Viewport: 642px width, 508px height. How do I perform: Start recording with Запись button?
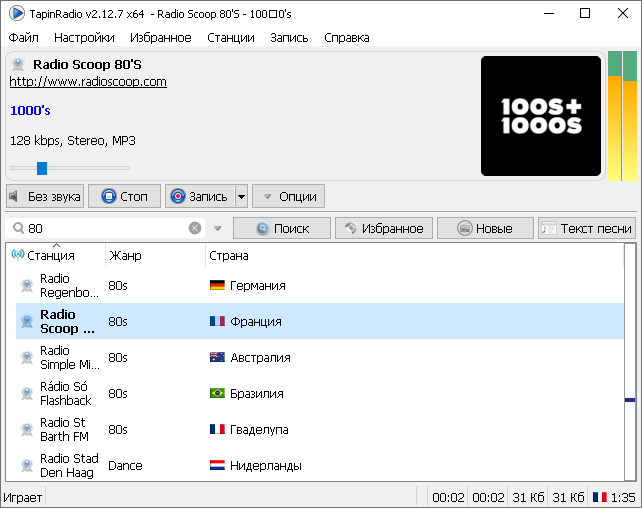(x=200, y=196)
